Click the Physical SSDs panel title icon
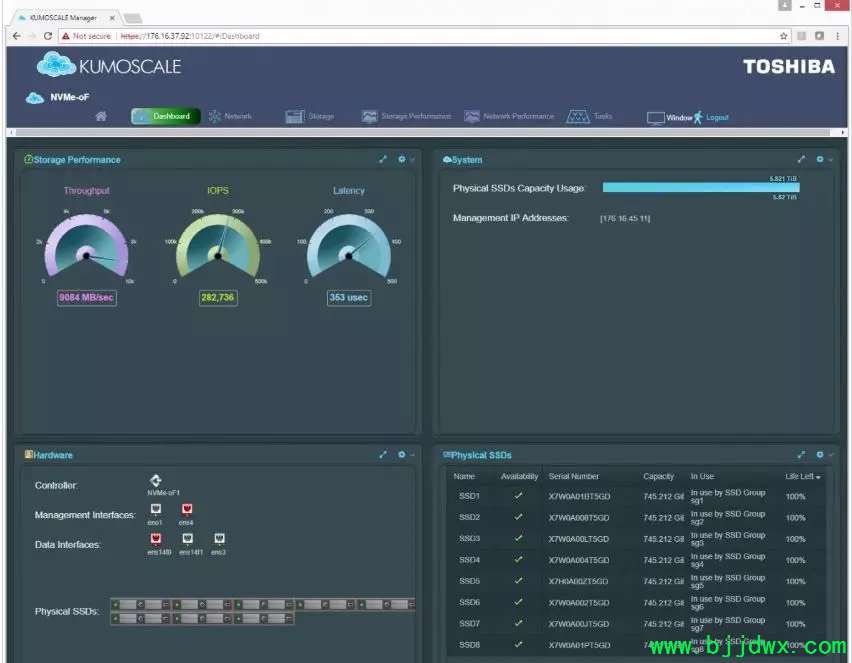The height and width of the screenshot is (663, 852). (x=447, y=454)
